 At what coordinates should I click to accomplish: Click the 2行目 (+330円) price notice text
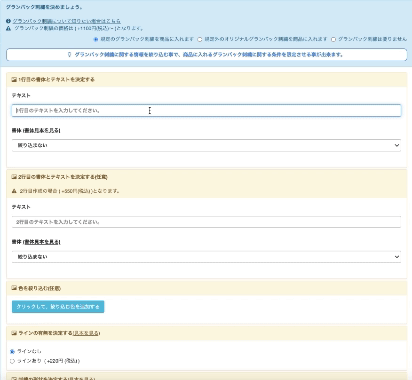69,191
